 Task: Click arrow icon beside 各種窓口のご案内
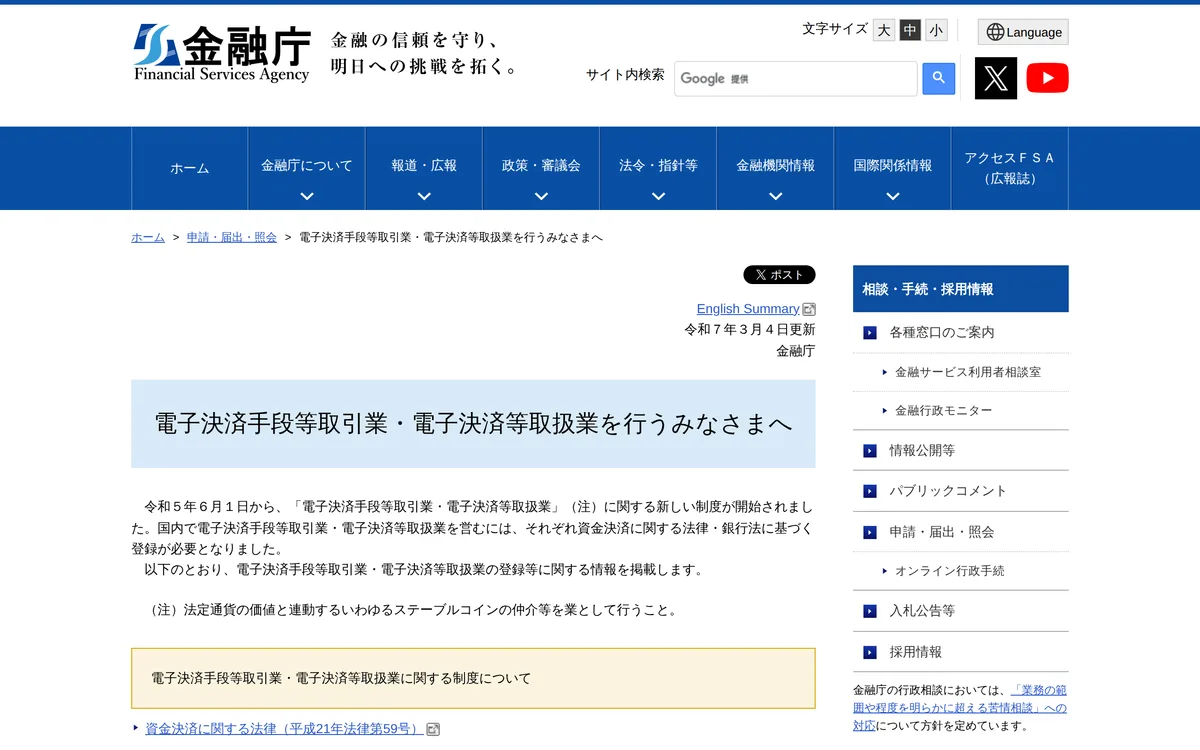[x=870, y=333]
